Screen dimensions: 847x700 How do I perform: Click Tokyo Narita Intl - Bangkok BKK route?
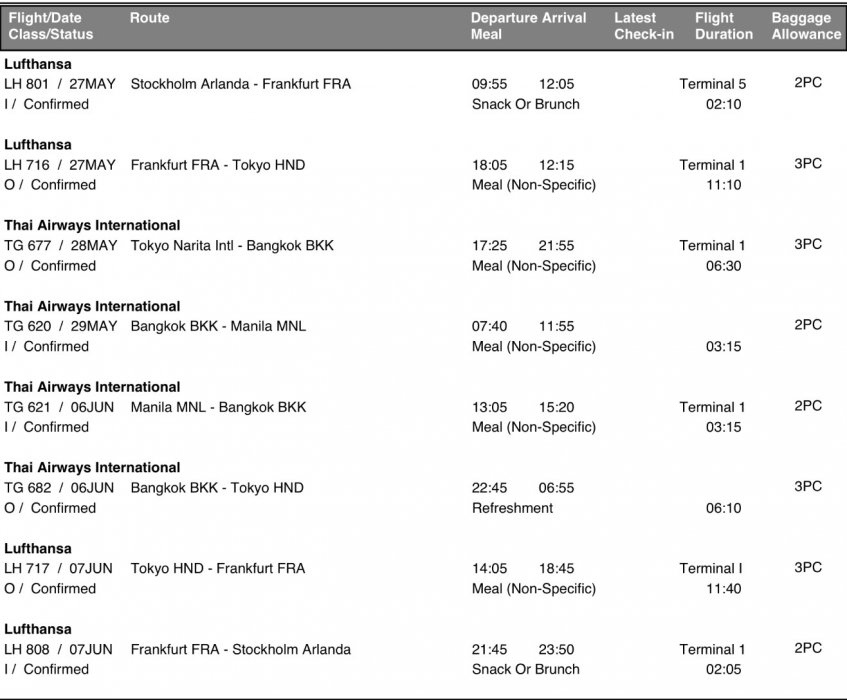click(232, 246)
